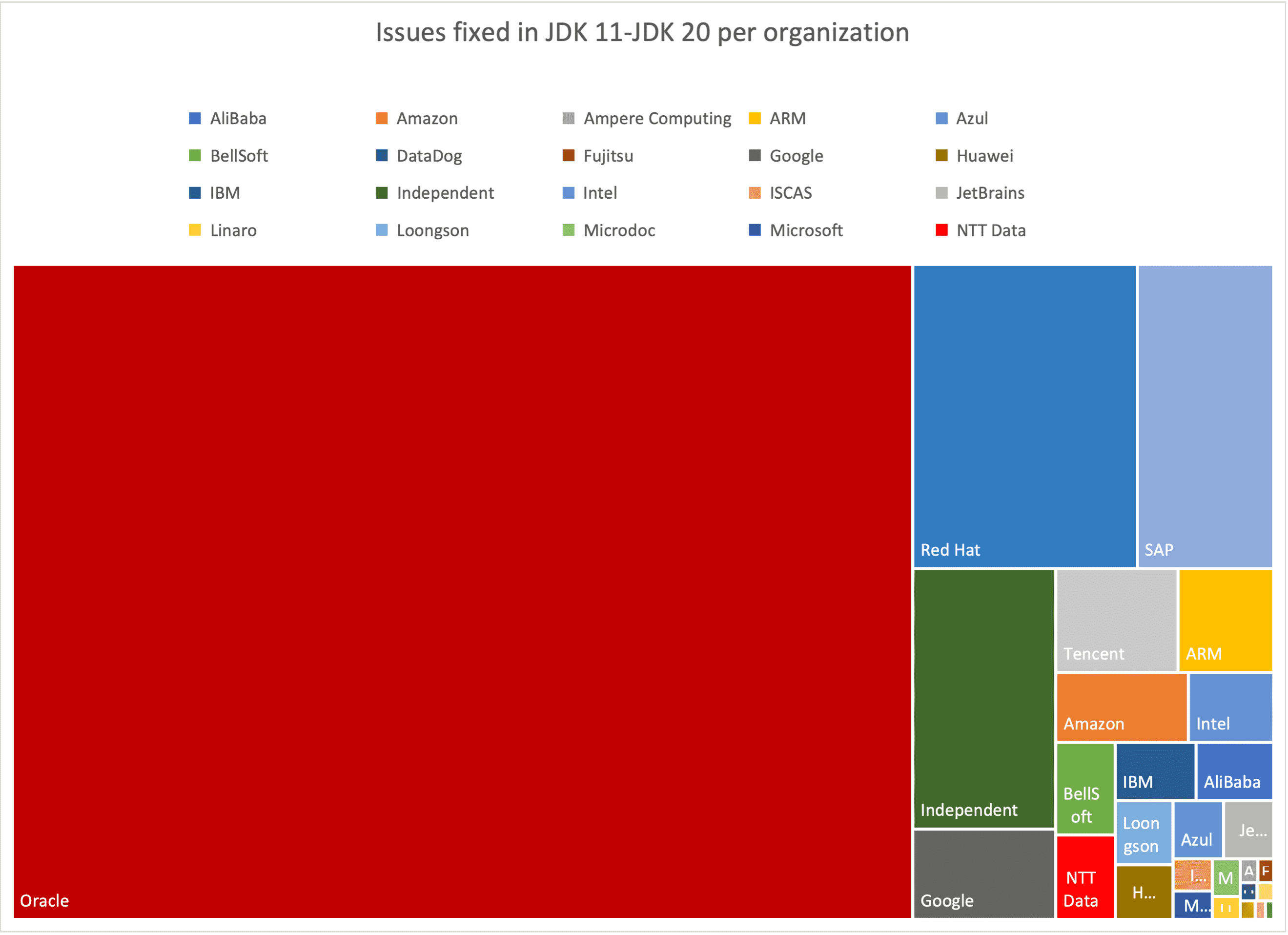Click the NTT Data legend marker

(941, 230)
